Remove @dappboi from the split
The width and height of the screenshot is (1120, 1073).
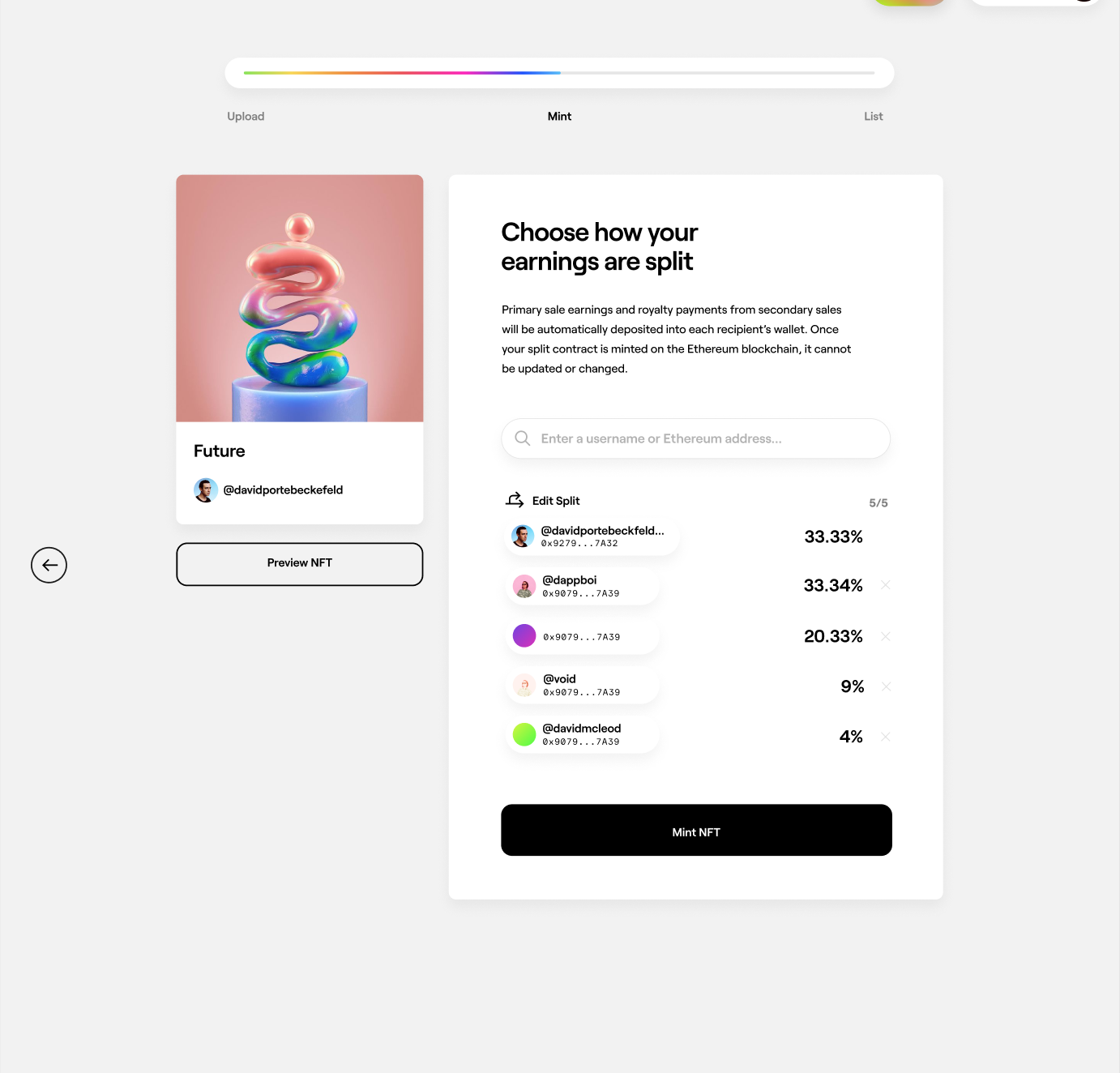[x=886, y=585]
